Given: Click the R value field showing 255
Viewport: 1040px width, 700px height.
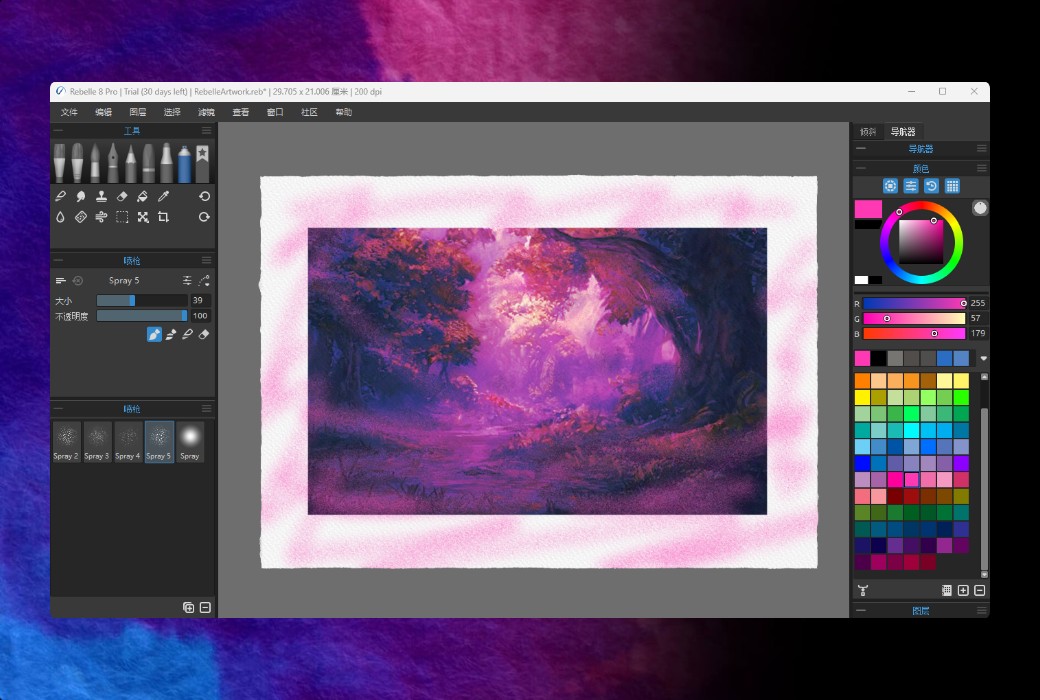Looking at the screenshot, I should [978, 303].
